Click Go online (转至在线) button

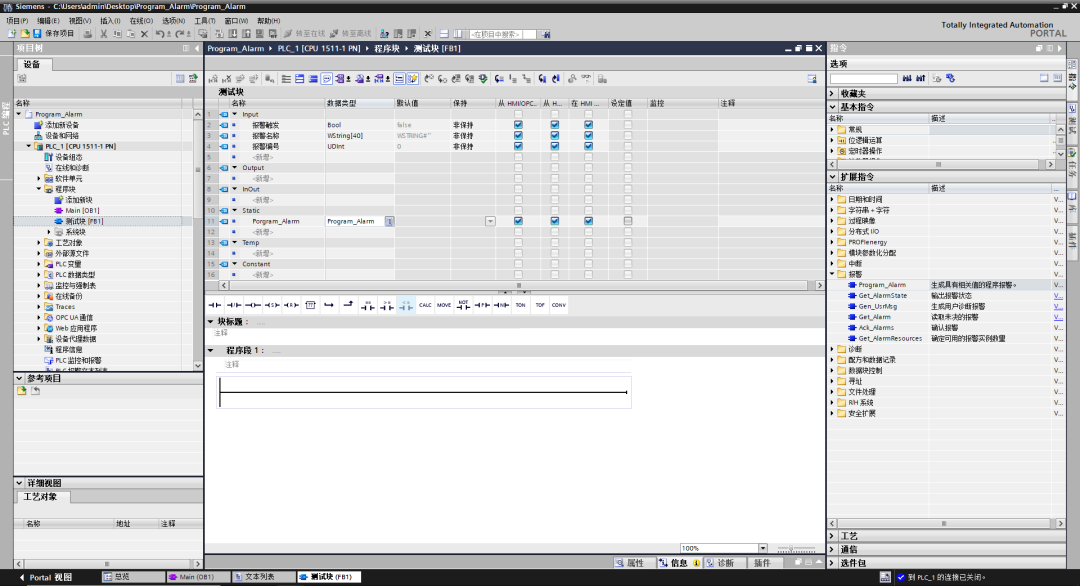pyautogui.click(x=304, y=34)
